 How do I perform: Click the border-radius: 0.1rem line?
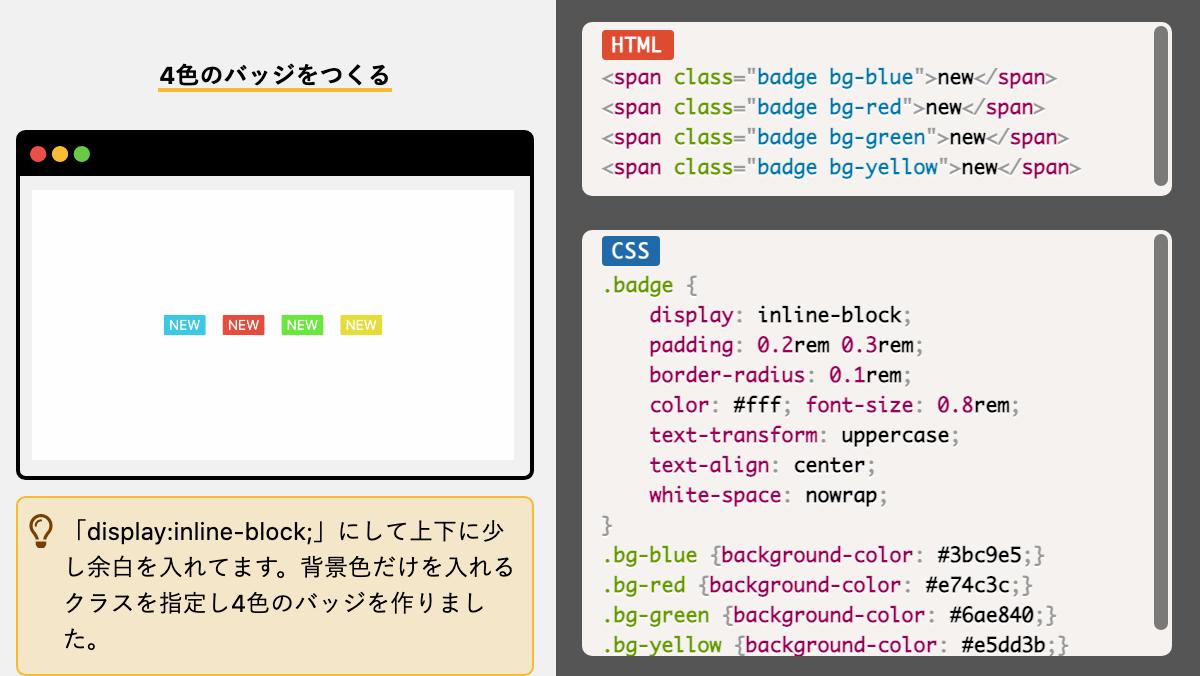(781, 376)
